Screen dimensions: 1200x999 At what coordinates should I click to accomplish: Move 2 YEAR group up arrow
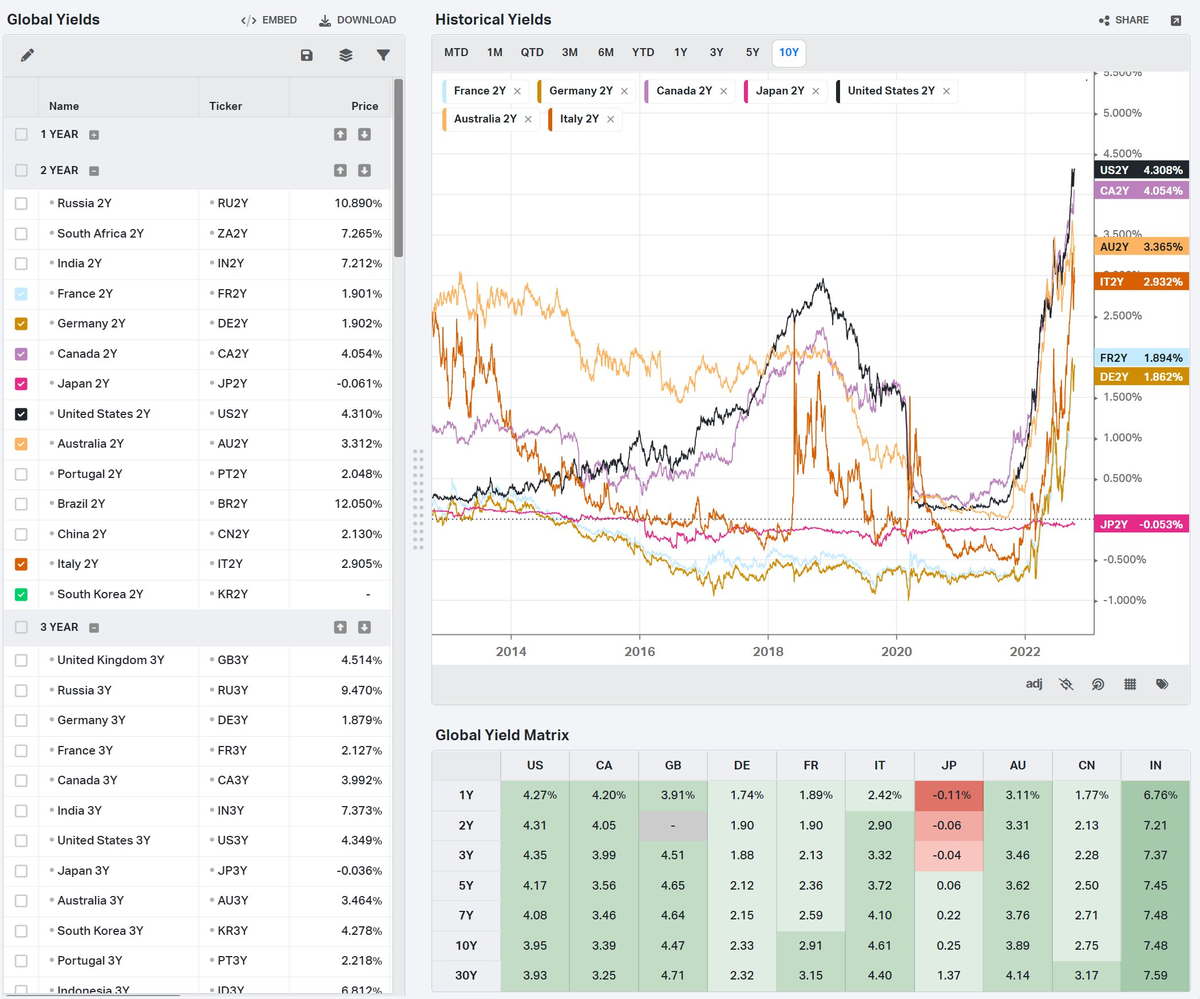tap(340, 170)
